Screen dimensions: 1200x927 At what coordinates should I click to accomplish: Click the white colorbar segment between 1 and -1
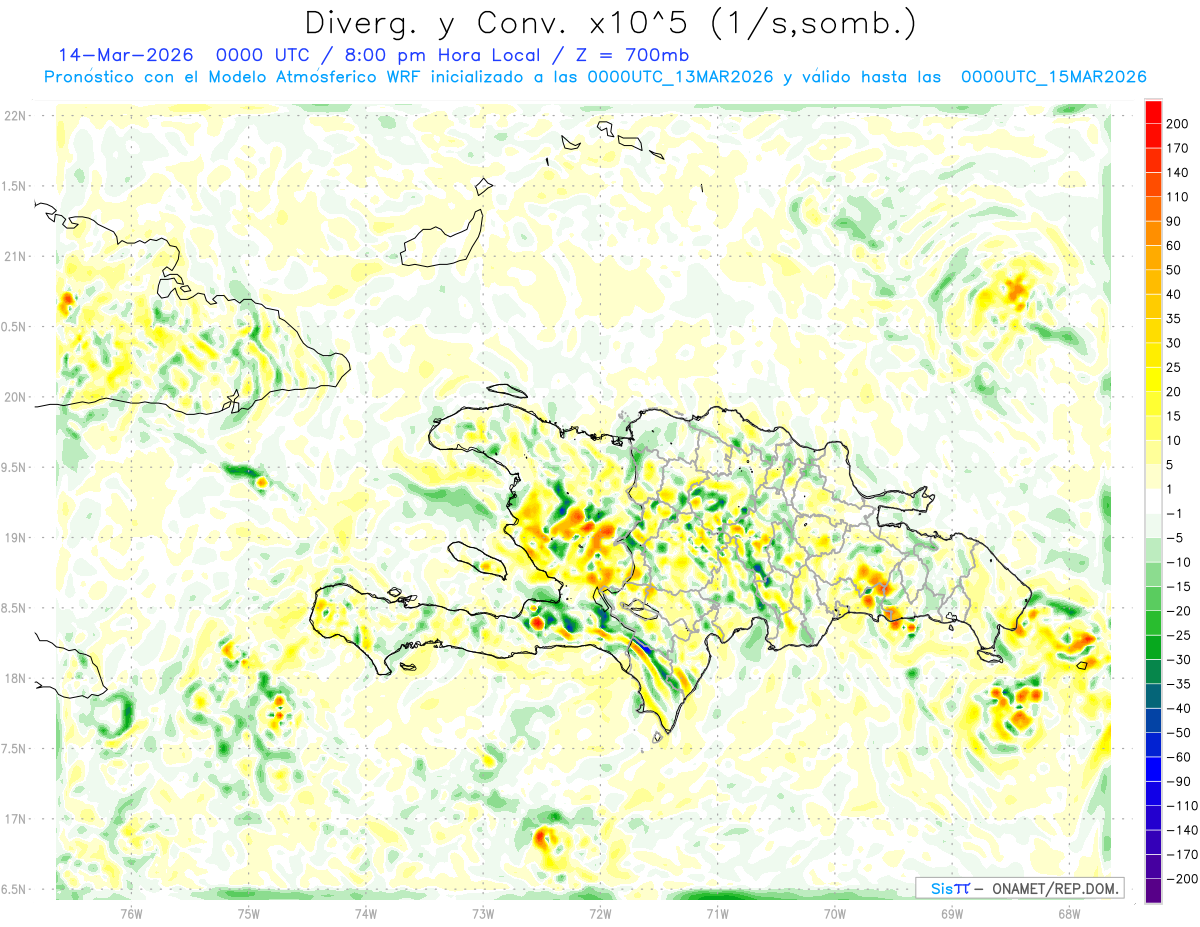pos(1153,501)
